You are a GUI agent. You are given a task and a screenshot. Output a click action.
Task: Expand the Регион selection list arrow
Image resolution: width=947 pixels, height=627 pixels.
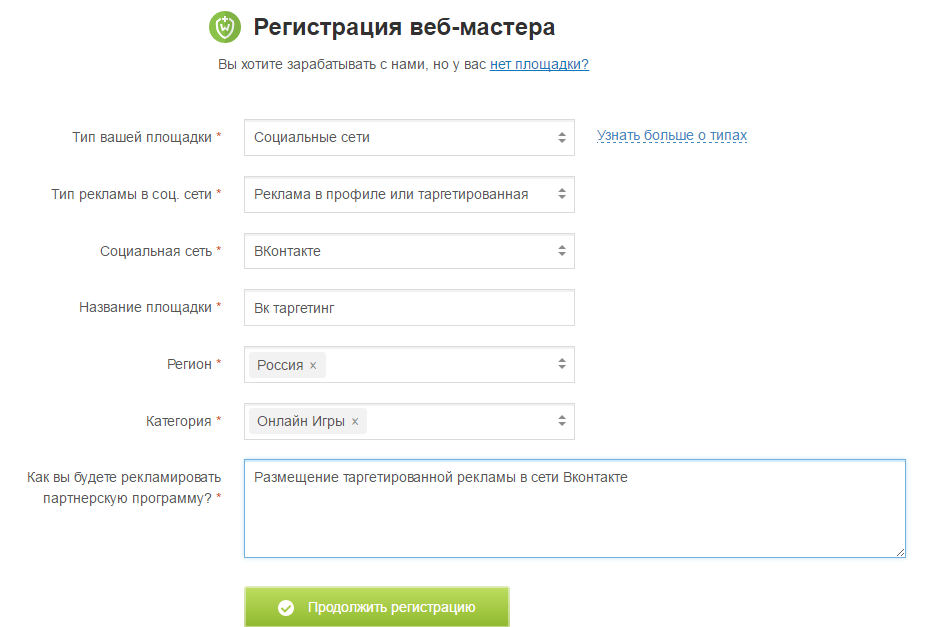[x=562, y=365]
